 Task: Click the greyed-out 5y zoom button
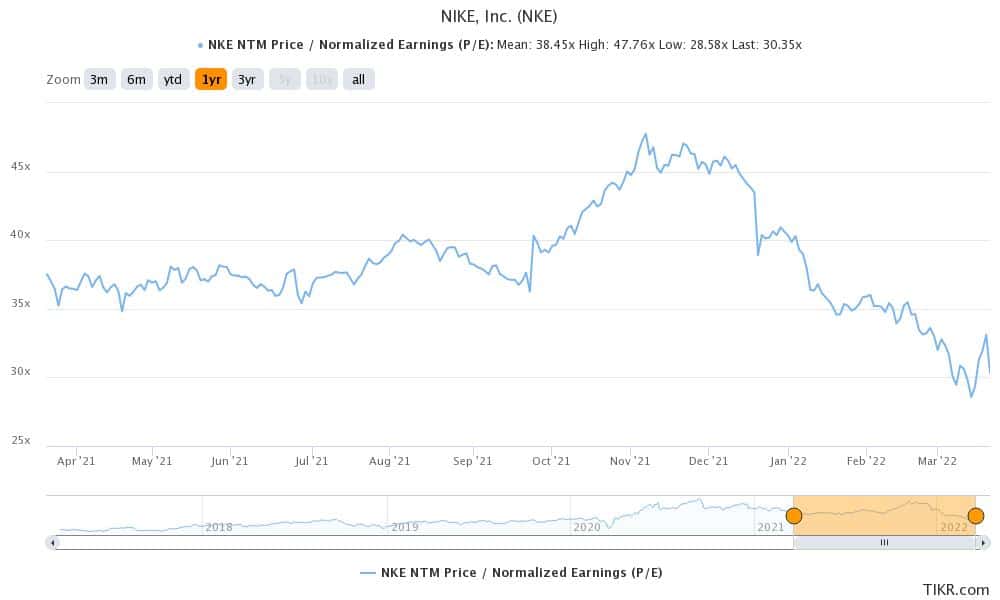click(284, 80)
